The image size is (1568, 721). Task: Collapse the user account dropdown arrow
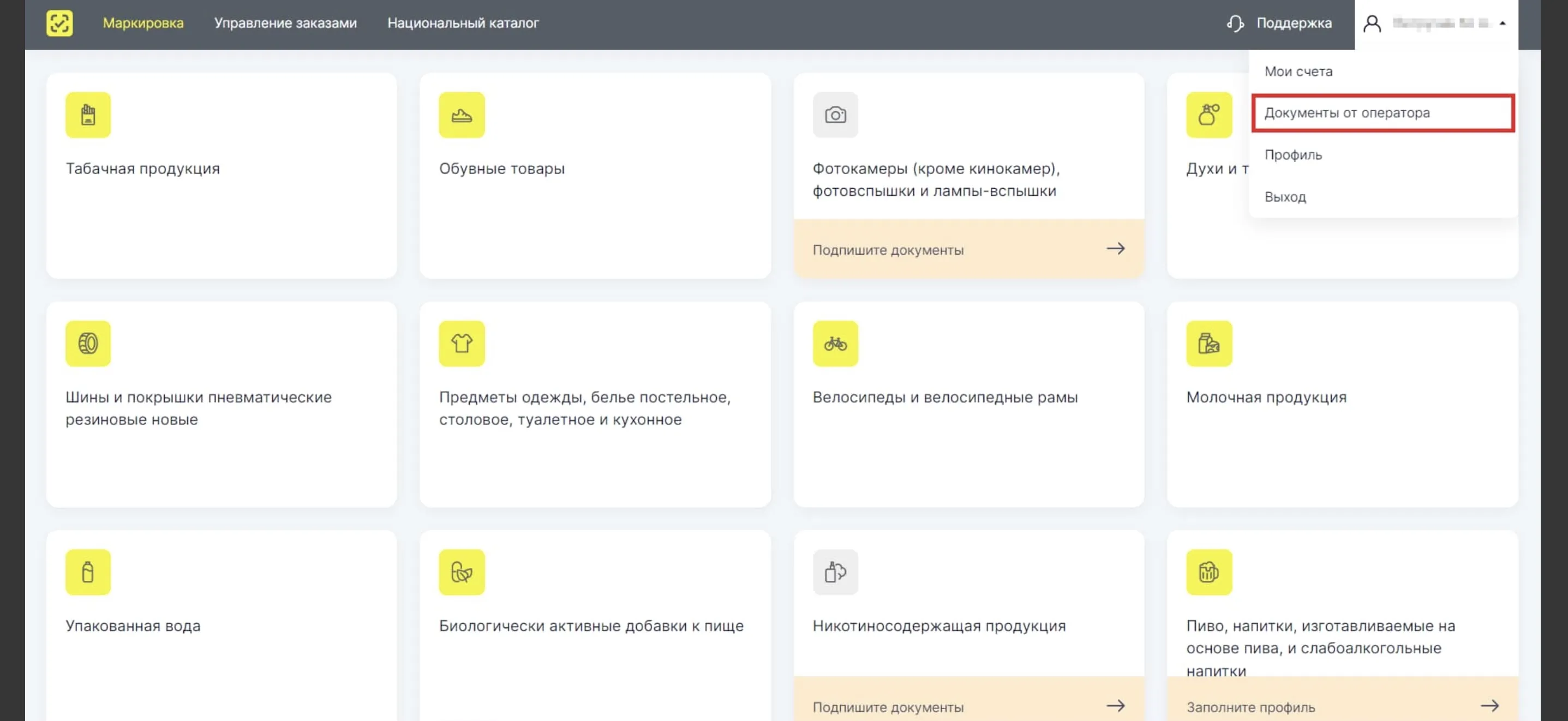tap(1503, 23)
